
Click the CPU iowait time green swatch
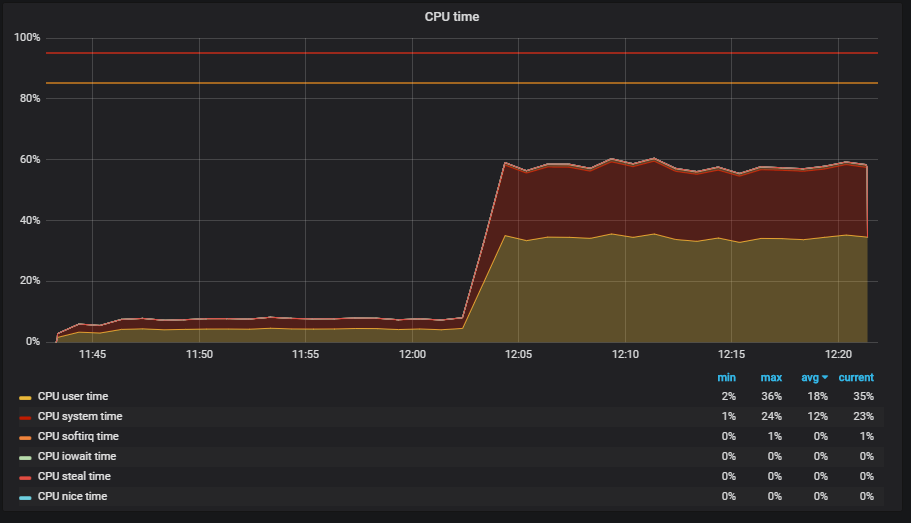[25, 458]
